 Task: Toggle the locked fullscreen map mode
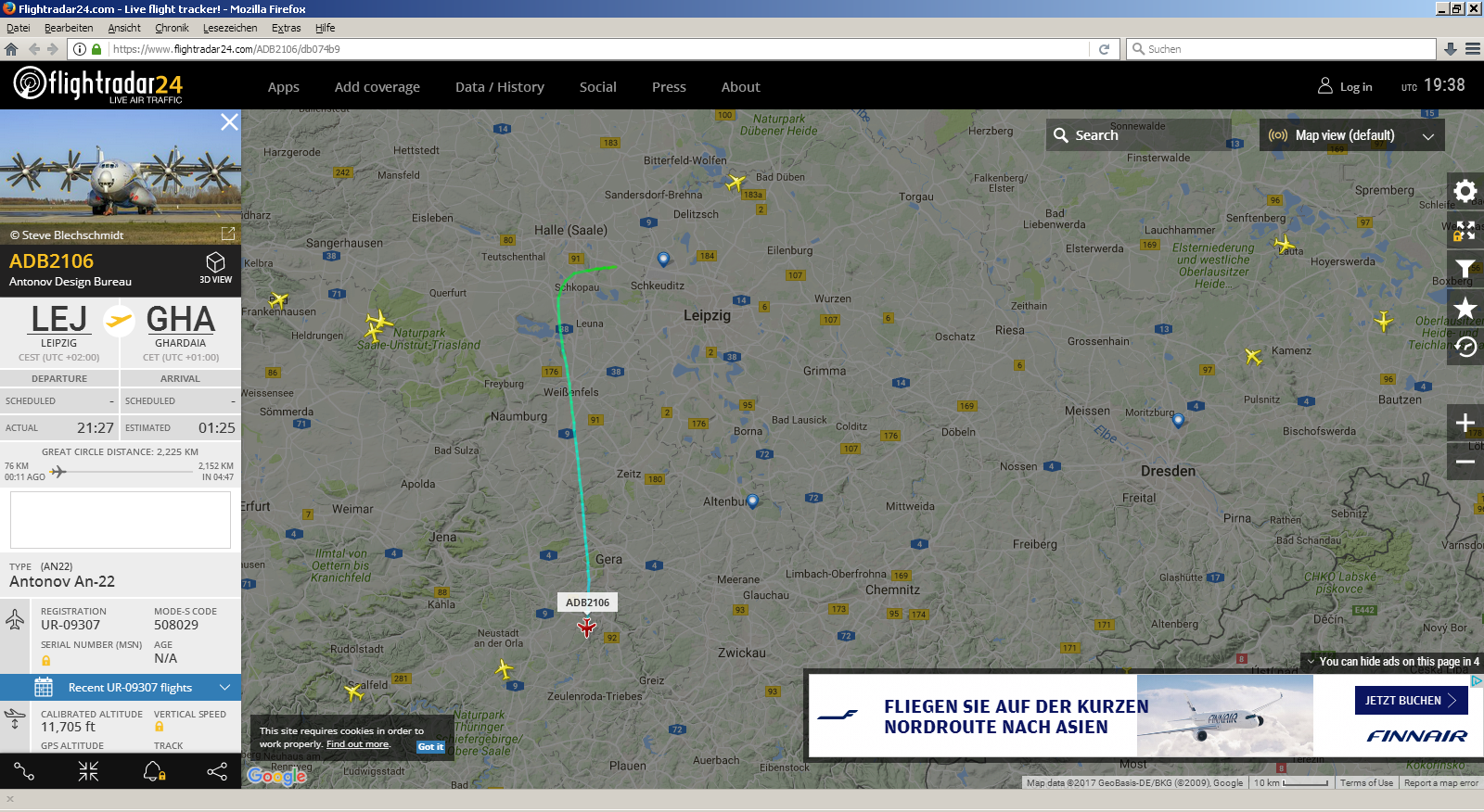click(x=1465, y=230)
